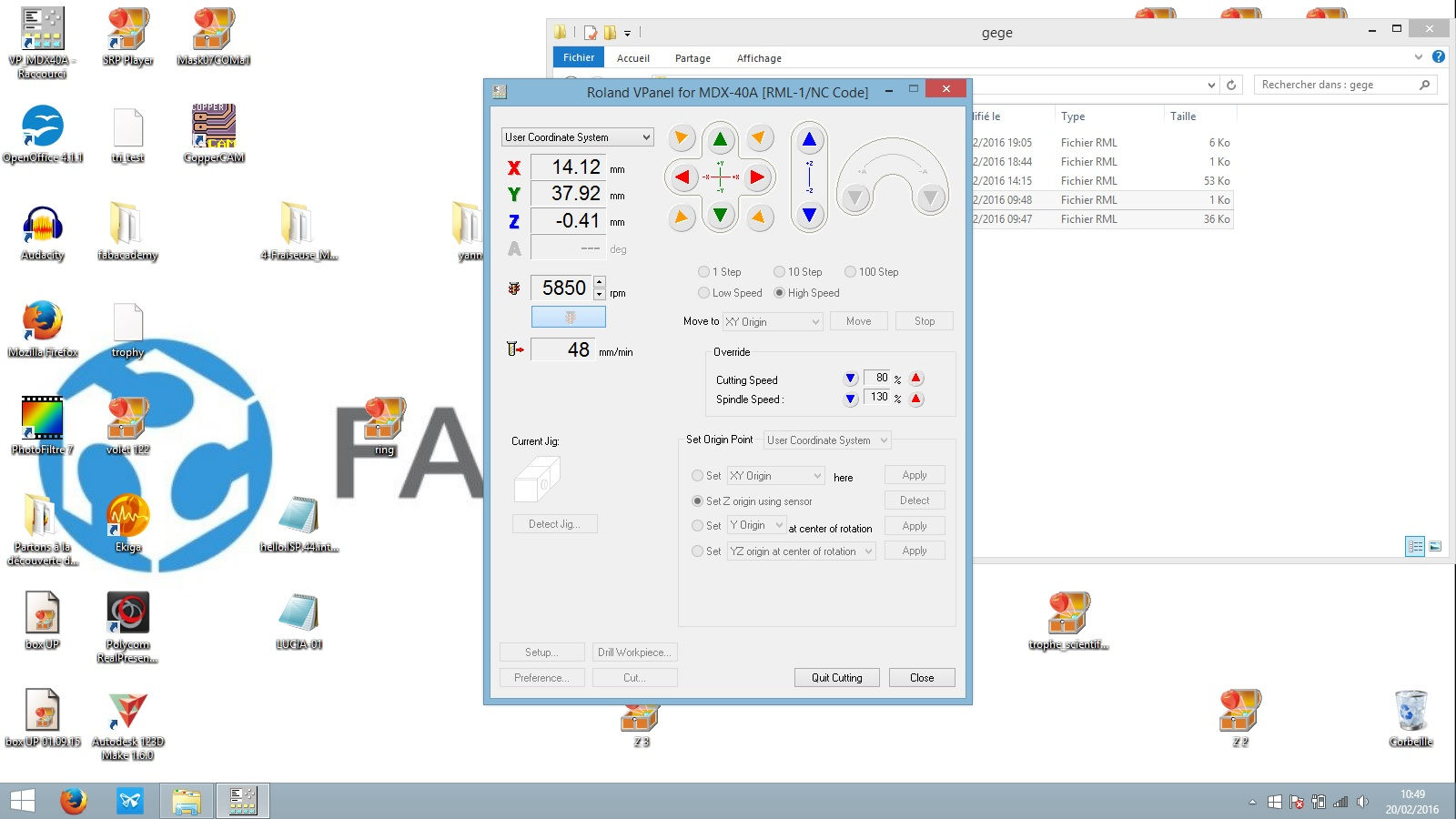Sort by the Type column header
The width and height of the screenshot is (1456, 819).
(x=1108, y=116)
